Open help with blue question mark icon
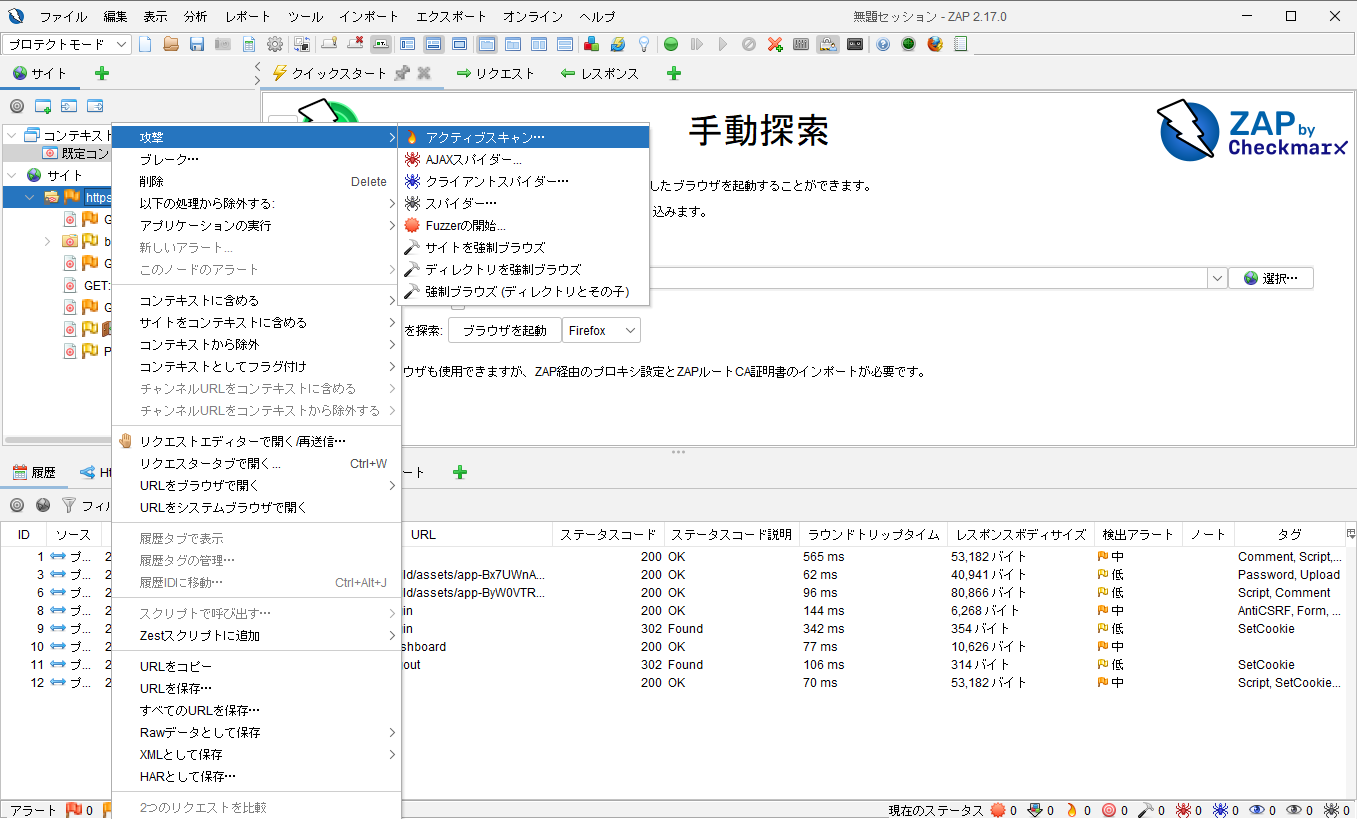Viewport: 1357px width, 819px height. (883, 44)
